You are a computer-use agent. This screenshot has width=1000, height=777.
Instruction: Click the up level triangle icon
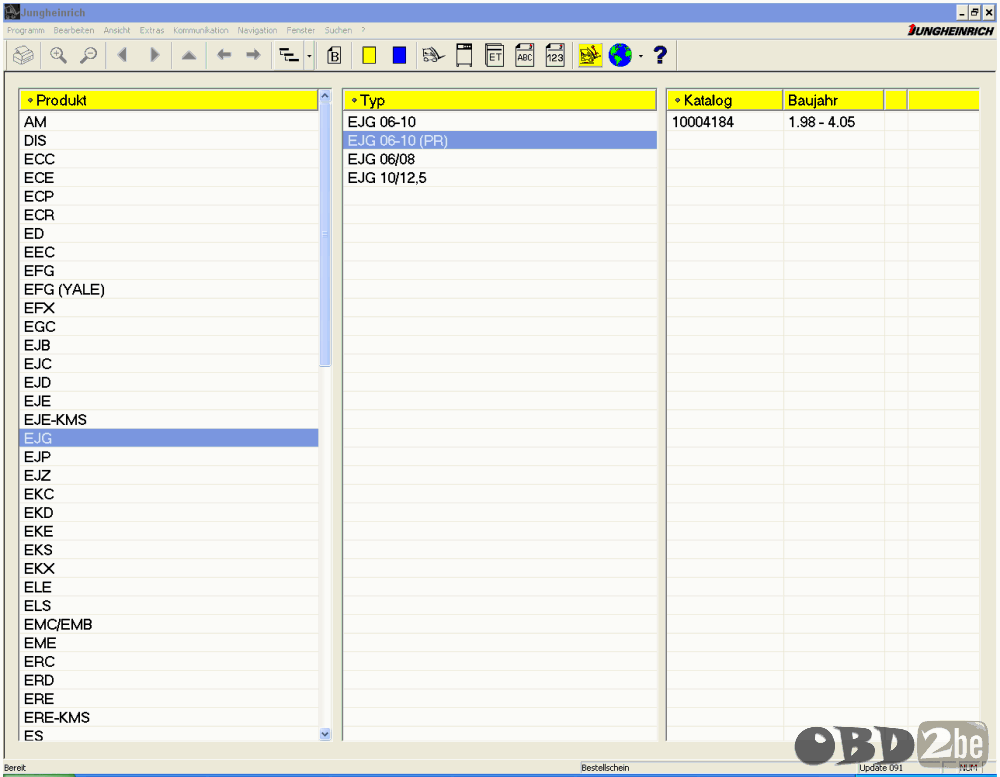click(189, 56)
